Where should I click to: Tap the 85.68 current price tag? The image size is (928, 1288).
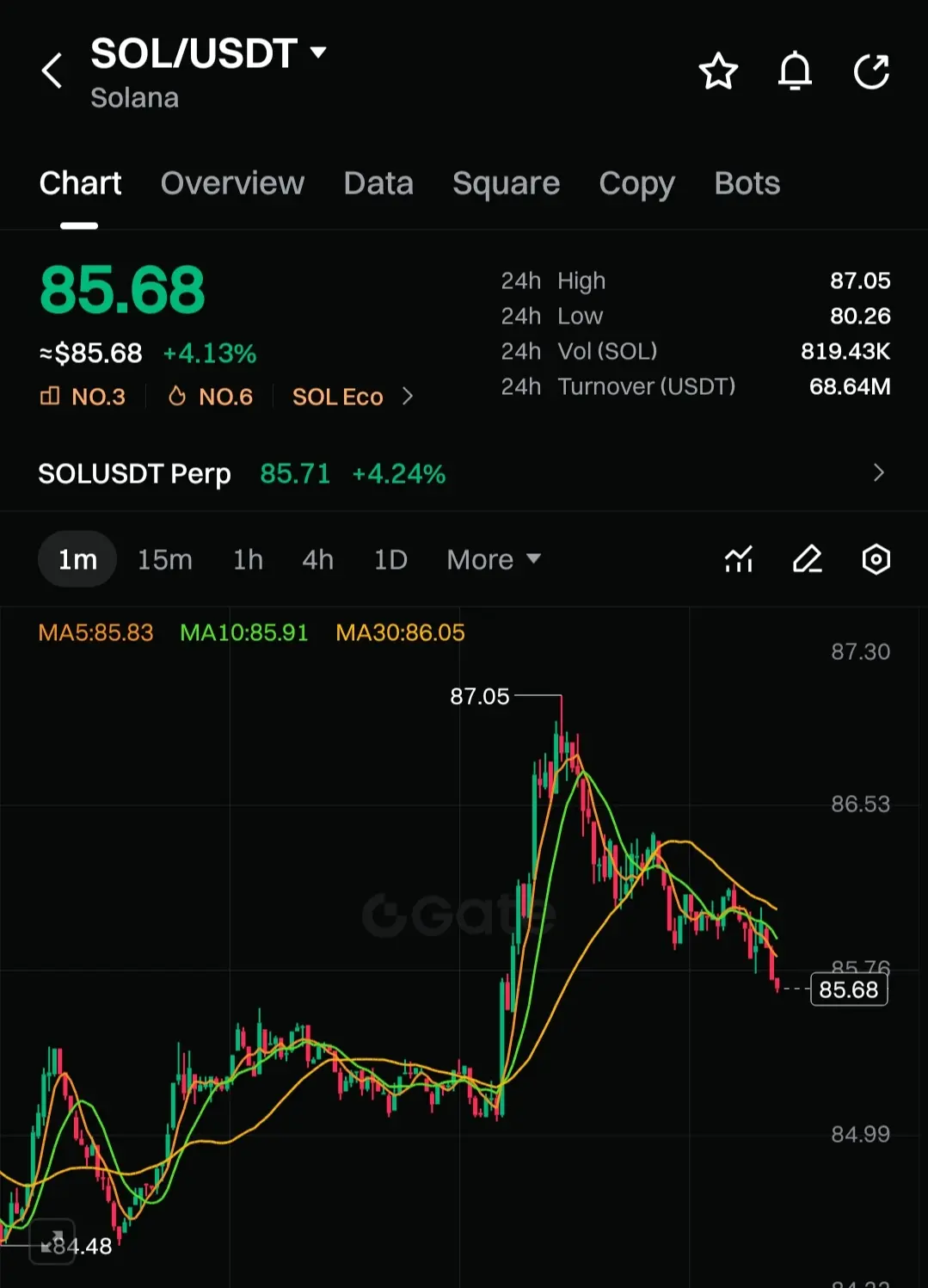point(849,989)
